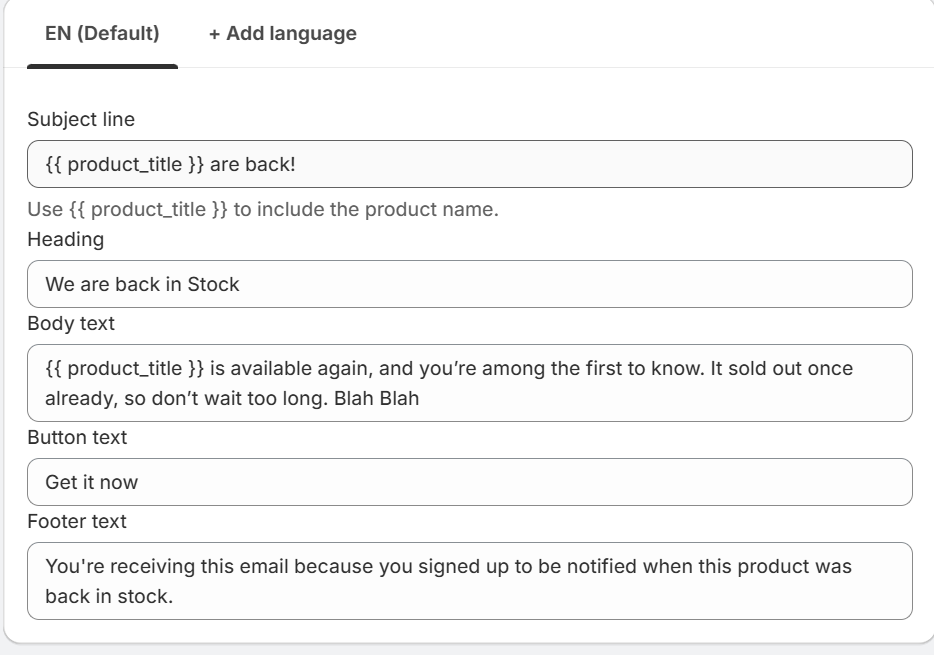Screen dimensions: 934x655
Task: Place cursor on 'Stock' in the Heading field
Action: tap(213, 284)
